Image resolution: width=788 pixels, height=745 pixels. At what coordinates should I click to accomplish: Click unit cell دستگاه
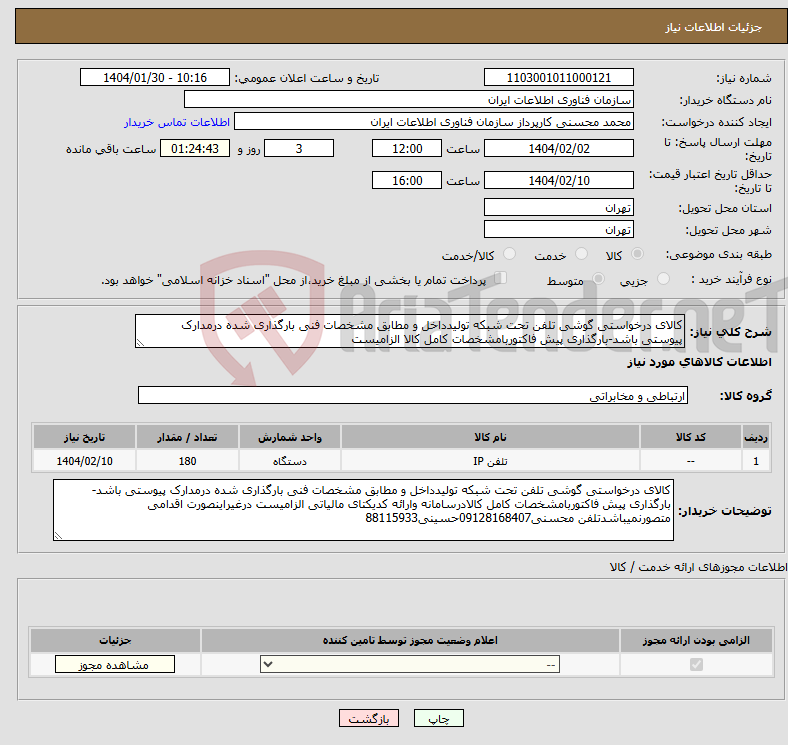tap(290, 461)
